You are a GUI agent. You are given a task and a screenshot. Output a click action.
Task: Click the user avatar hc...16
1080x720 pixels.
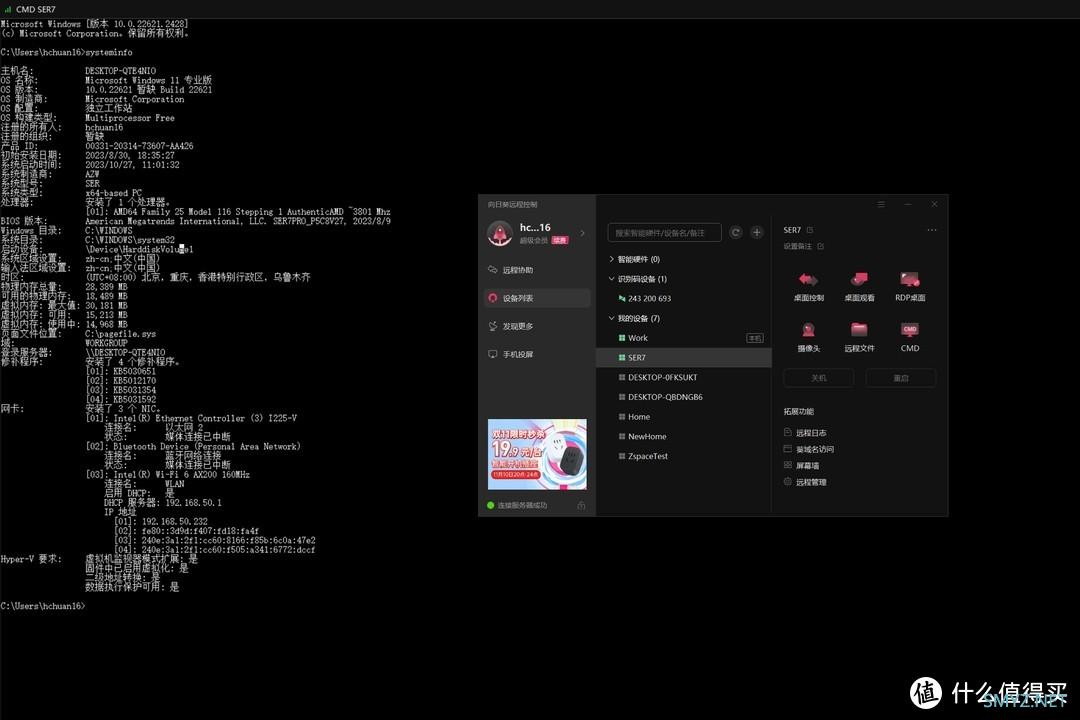pos(500,233)
